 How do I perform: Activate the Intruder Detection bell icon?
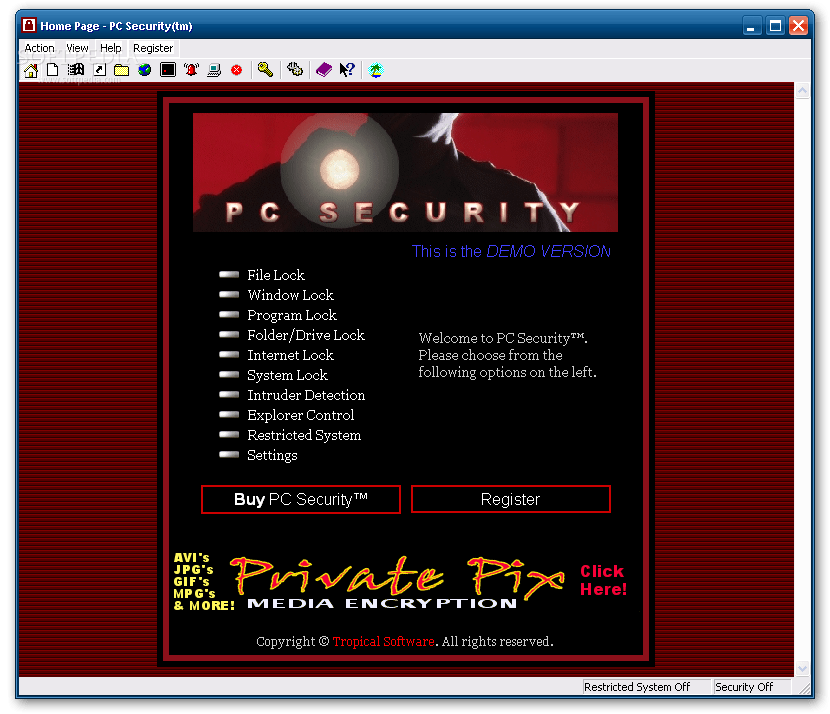tap(190, 69)
